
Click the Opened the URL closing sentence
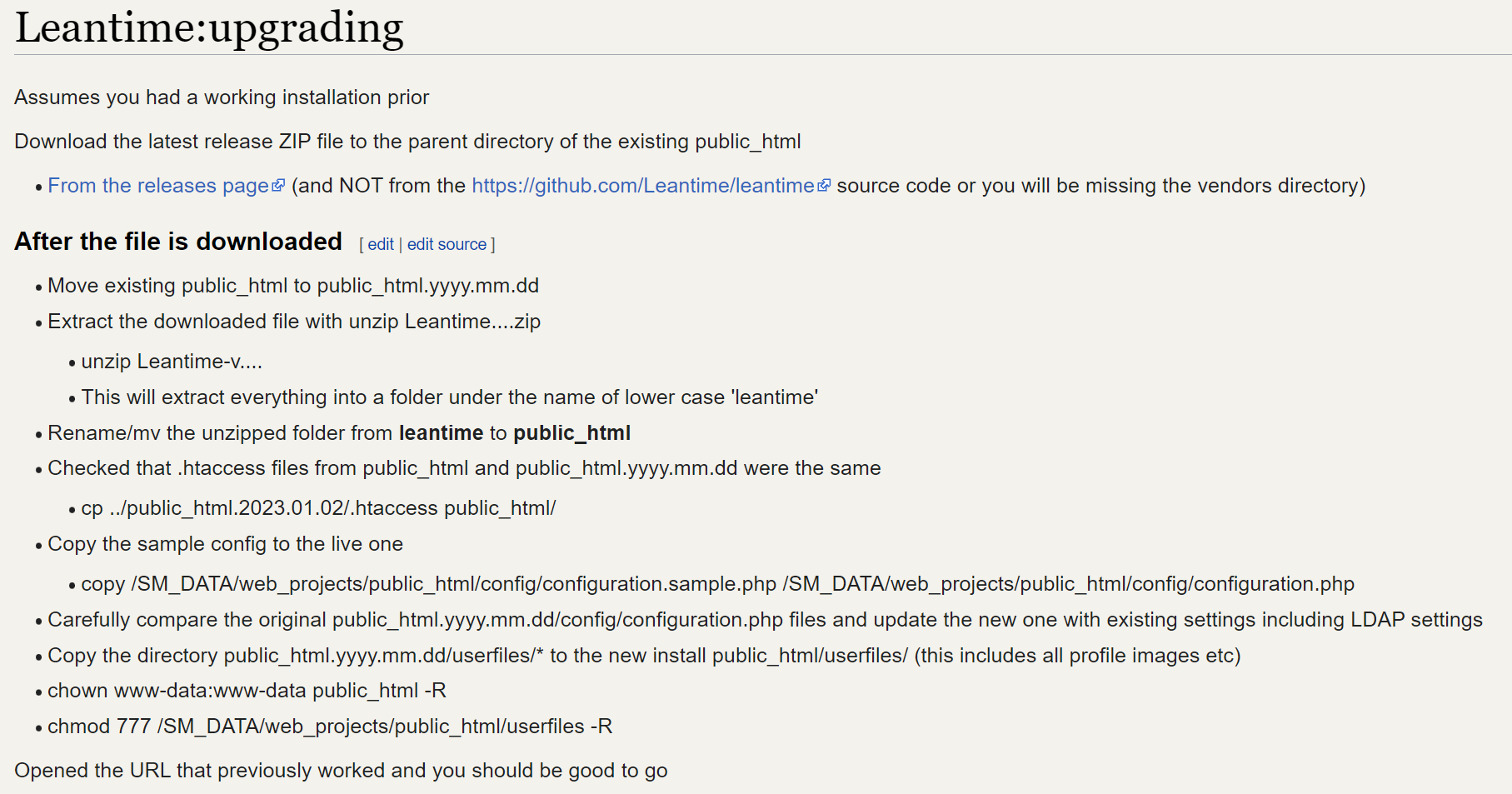(340, 770)
